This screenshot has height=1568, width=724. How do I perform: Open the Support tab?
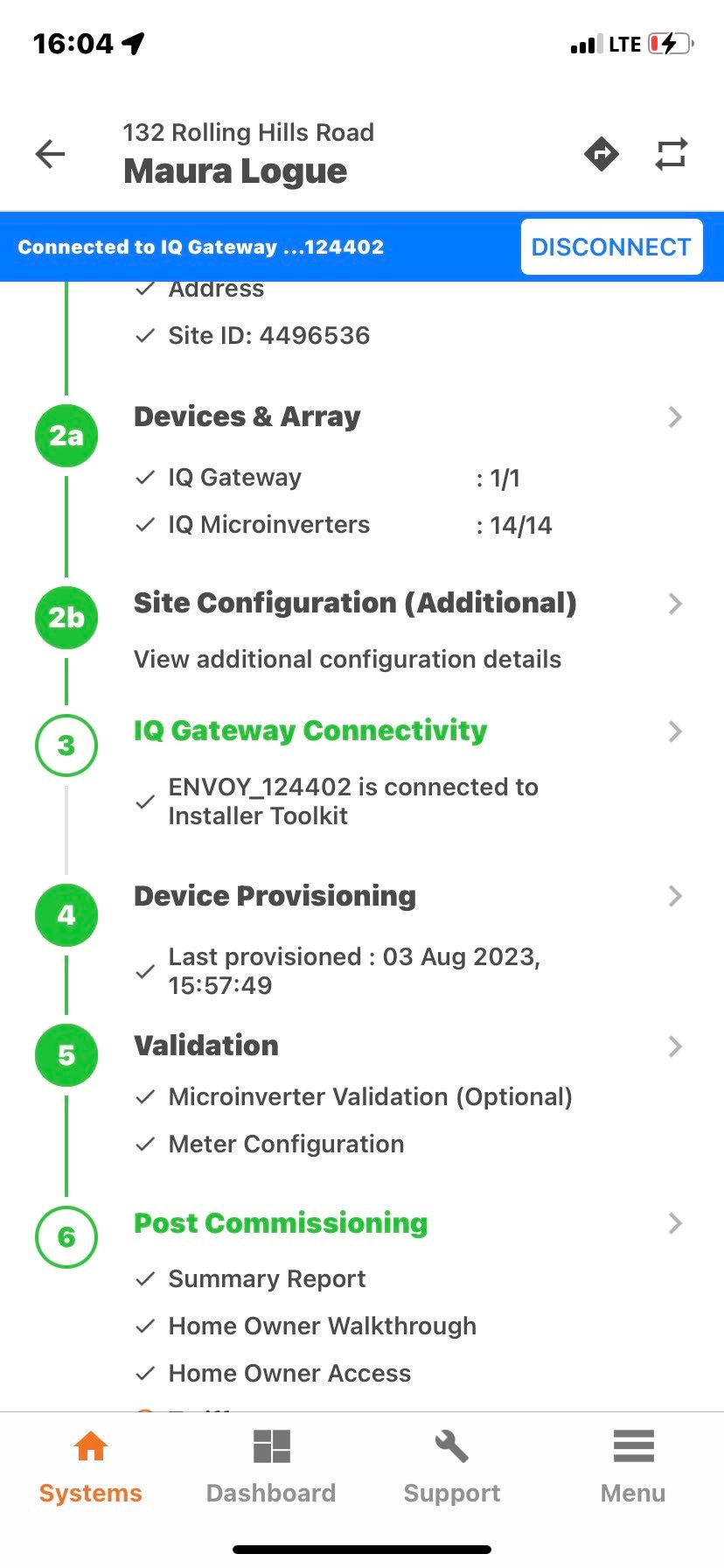(x=452, y=1468)
